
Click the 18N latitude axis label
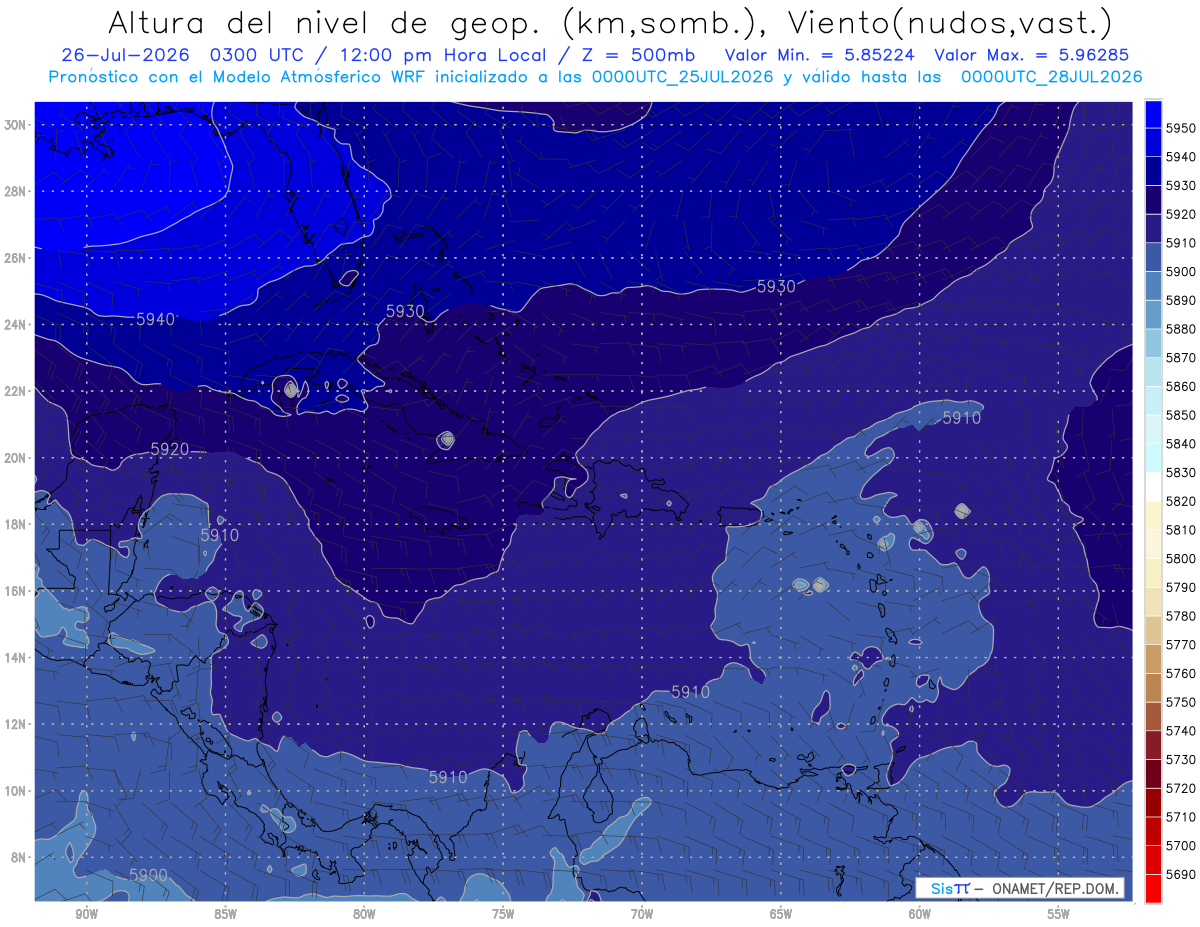point(16,524)
